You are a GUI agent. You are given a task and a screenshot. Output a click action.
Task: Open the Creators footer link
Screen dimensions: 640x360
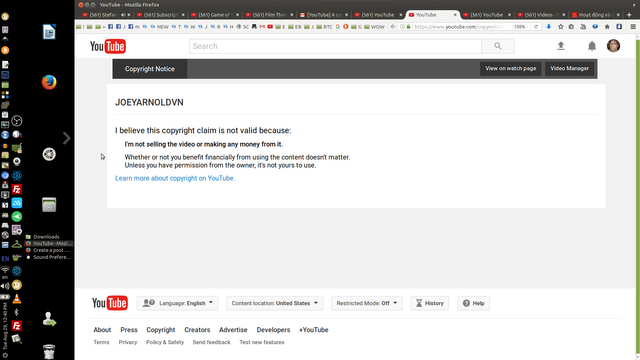point(197,330)
